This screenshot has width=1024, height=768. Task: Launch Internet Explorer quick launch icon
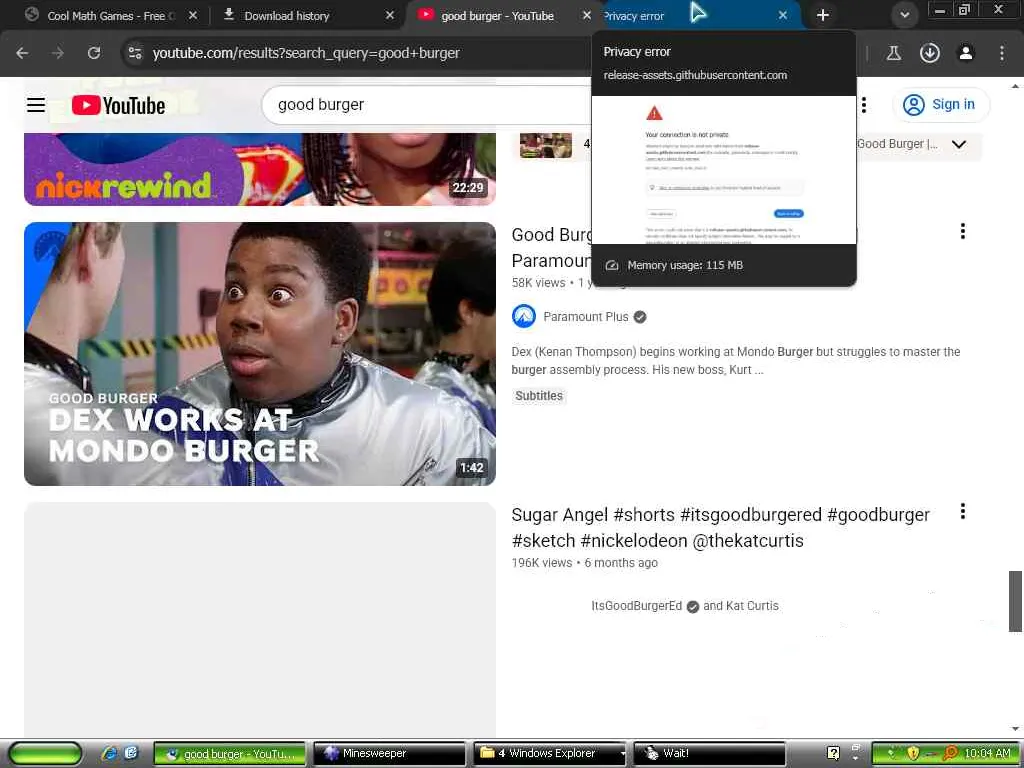click(x=108, y=753)
